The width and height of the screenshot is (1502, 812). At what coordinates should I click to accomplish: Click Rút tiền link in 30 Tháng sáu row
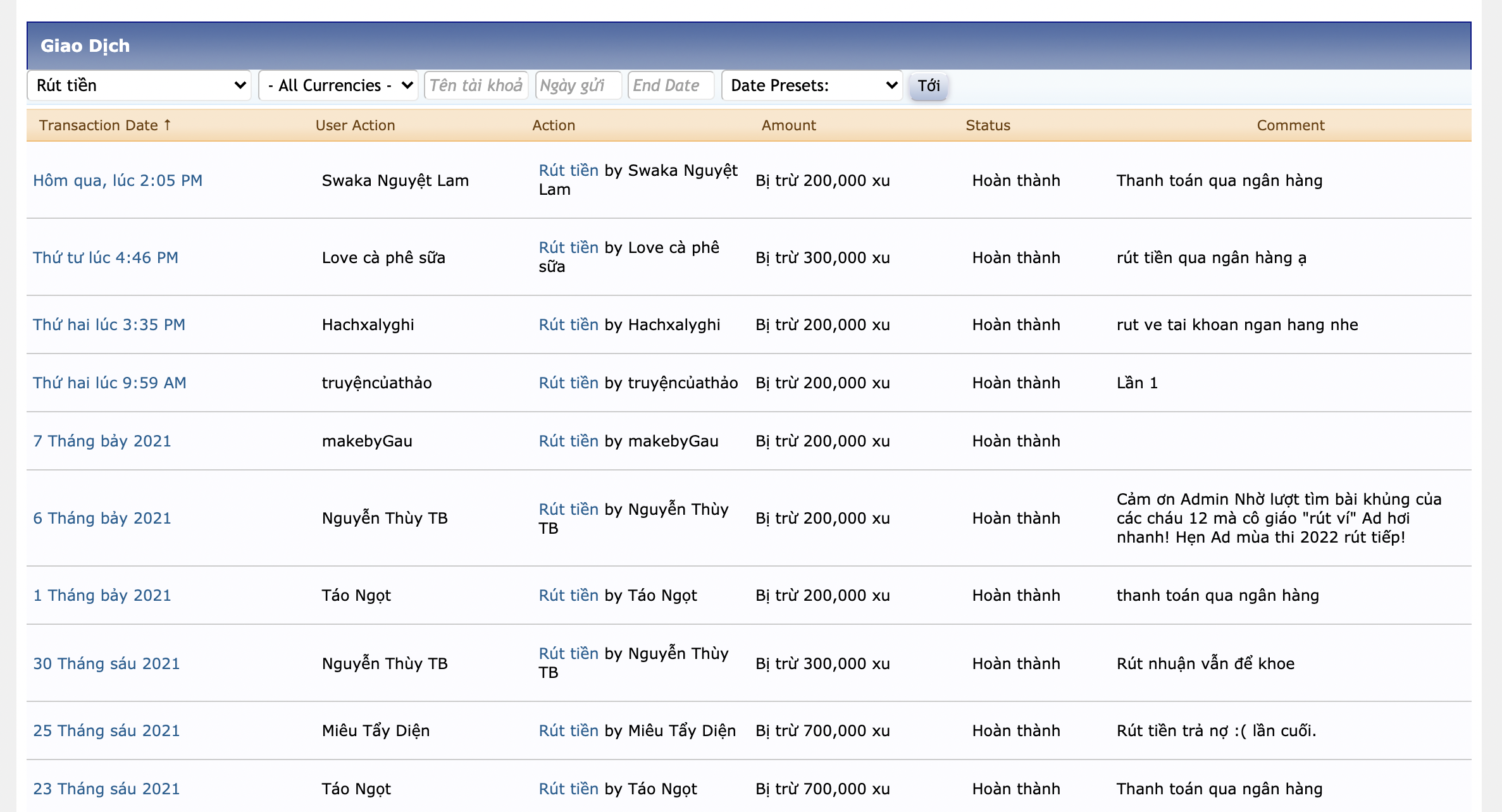click(568, 654)
